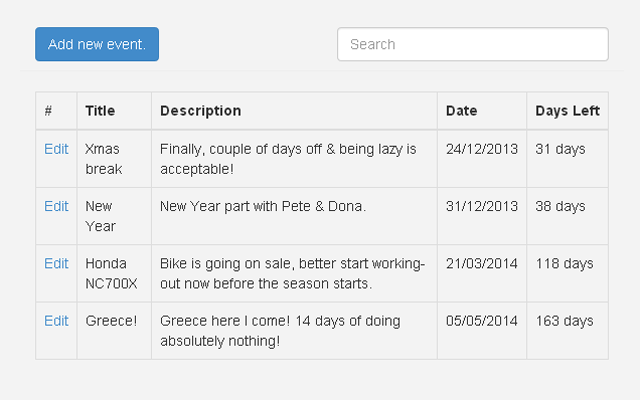The height and width of the screenshot is (400, 640).
Task: Select the Xmas break title cell
Action: [x=103, y=159]
